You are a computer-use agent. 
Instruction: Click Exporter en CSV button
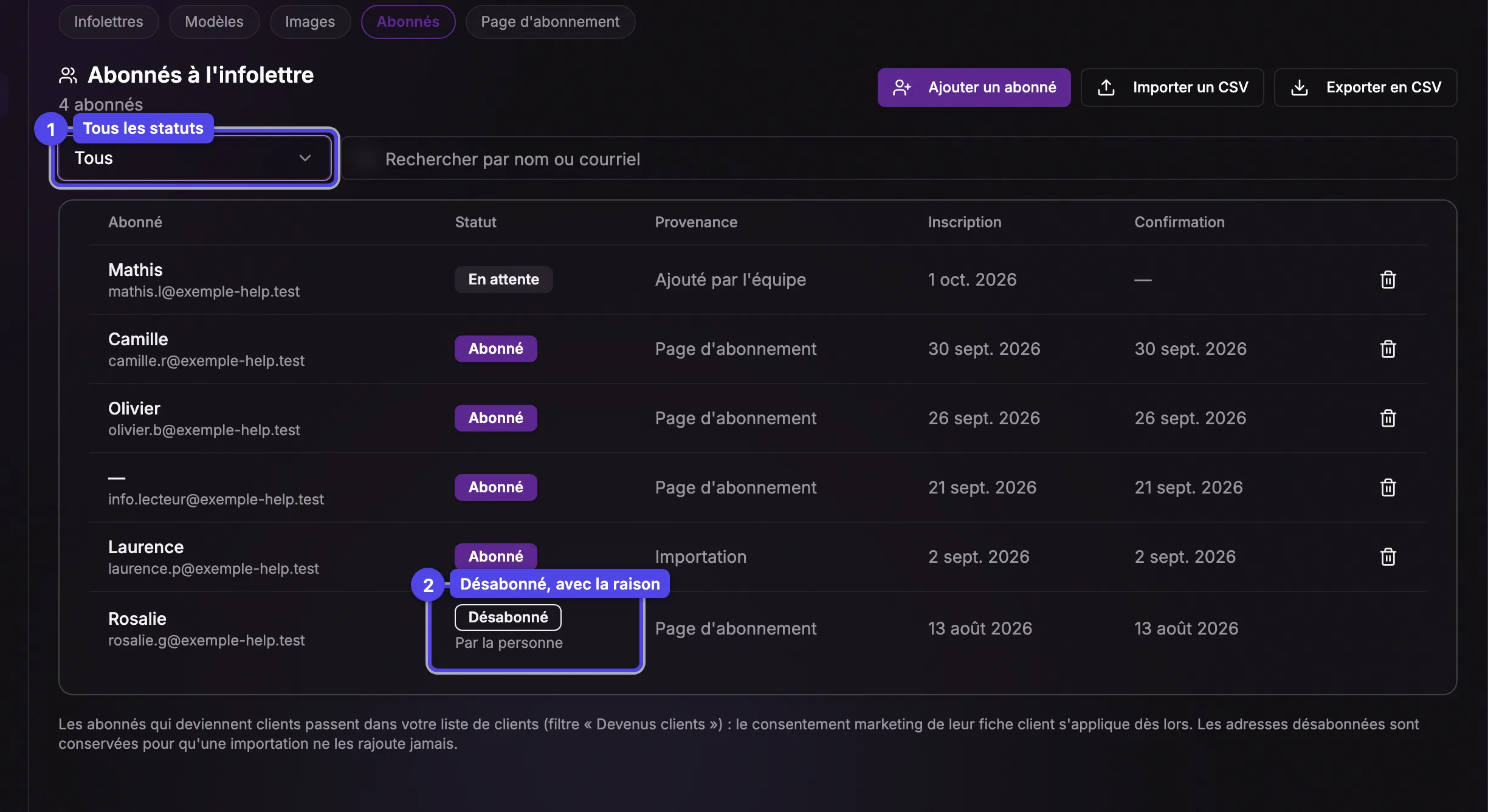[1365, 88]
